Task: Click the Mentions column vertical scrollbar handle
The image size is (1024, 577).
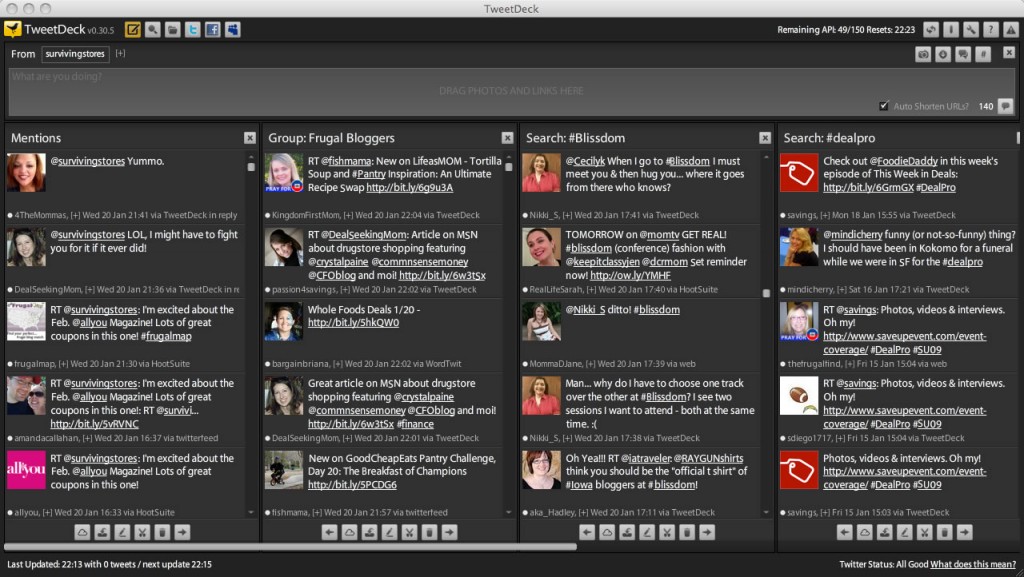Action: click(x=251, y=167)
